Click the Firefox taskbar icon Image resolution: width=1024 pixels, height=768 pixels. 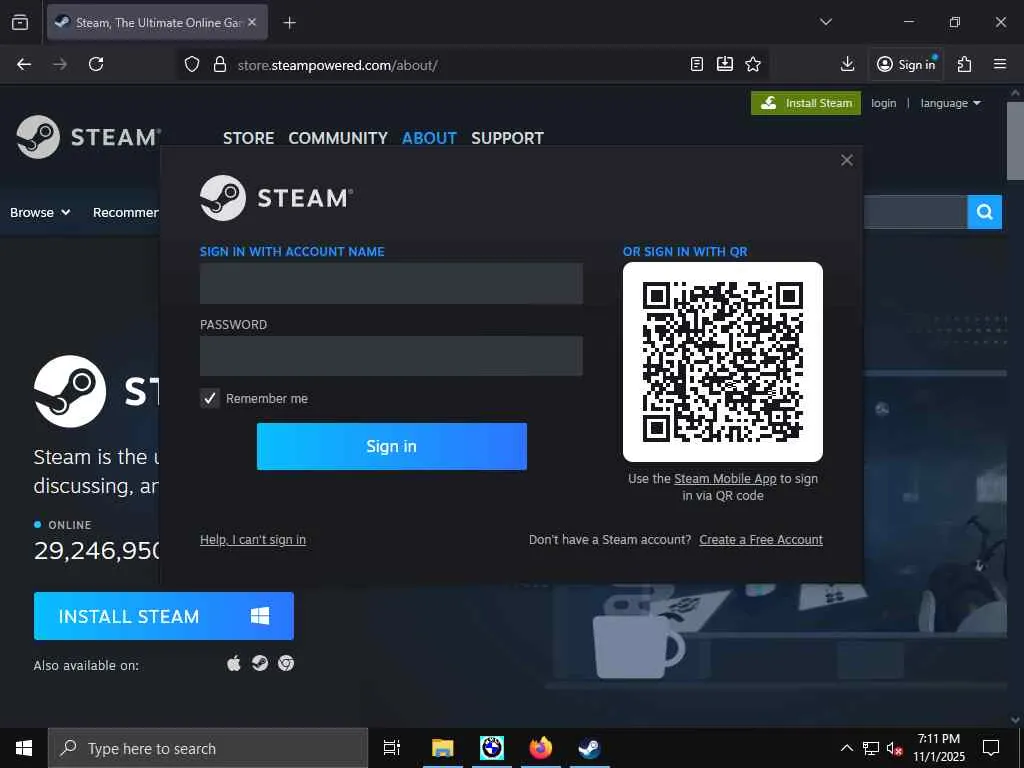pyautogui.click(x=541, y=748)
